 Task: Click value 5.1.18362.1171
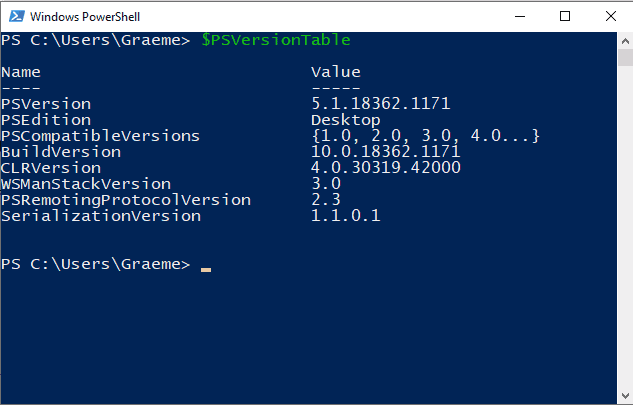coord(381,104)
